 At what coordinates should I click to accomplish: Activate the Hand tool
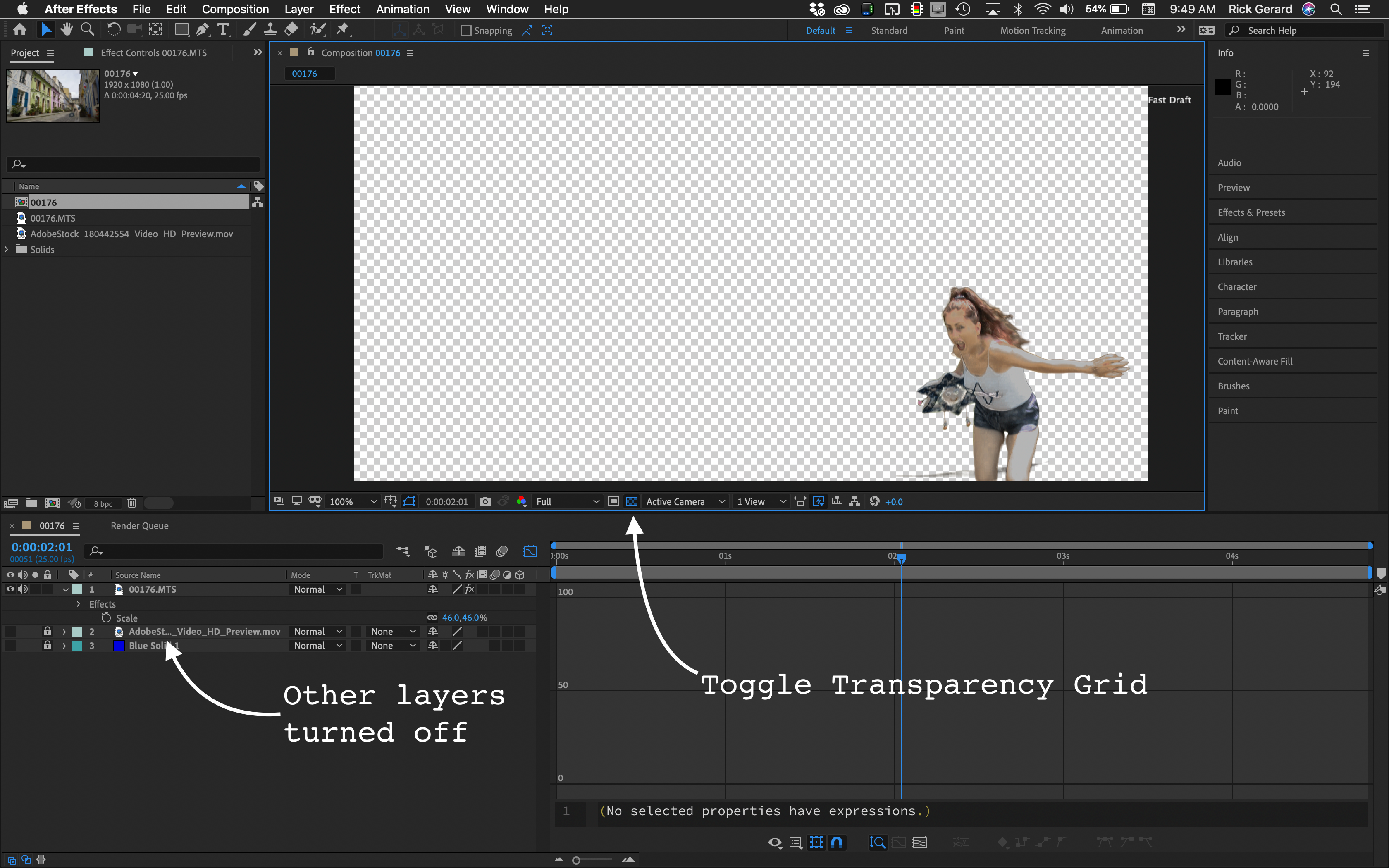67,29
